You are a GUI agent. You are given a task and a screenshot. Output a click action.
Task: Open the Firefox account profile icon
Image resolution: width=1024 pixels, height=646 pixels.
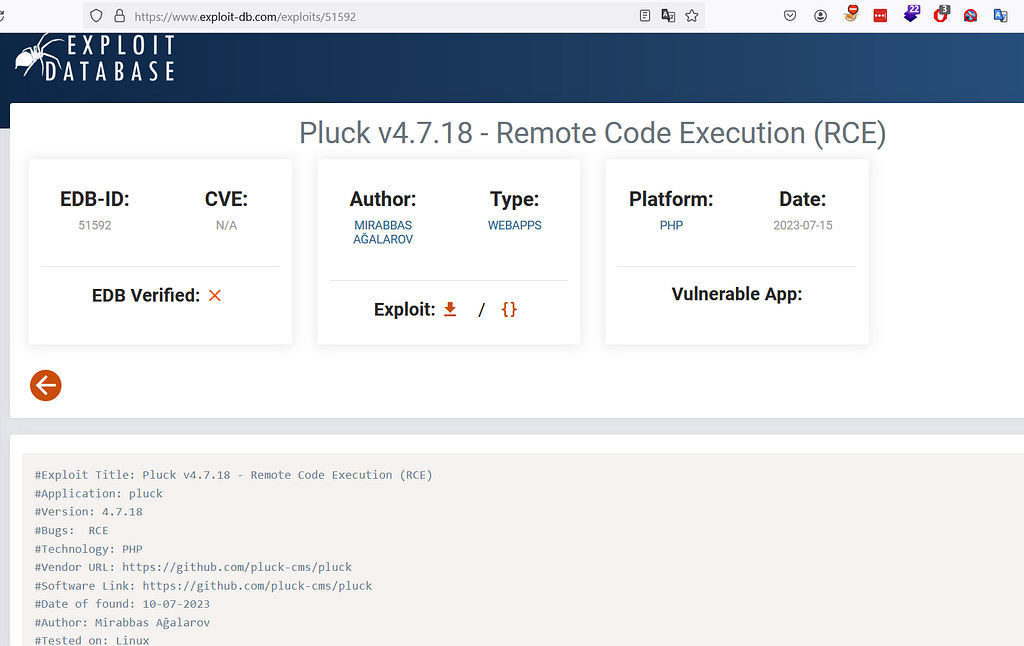click(x=821, y=16)
